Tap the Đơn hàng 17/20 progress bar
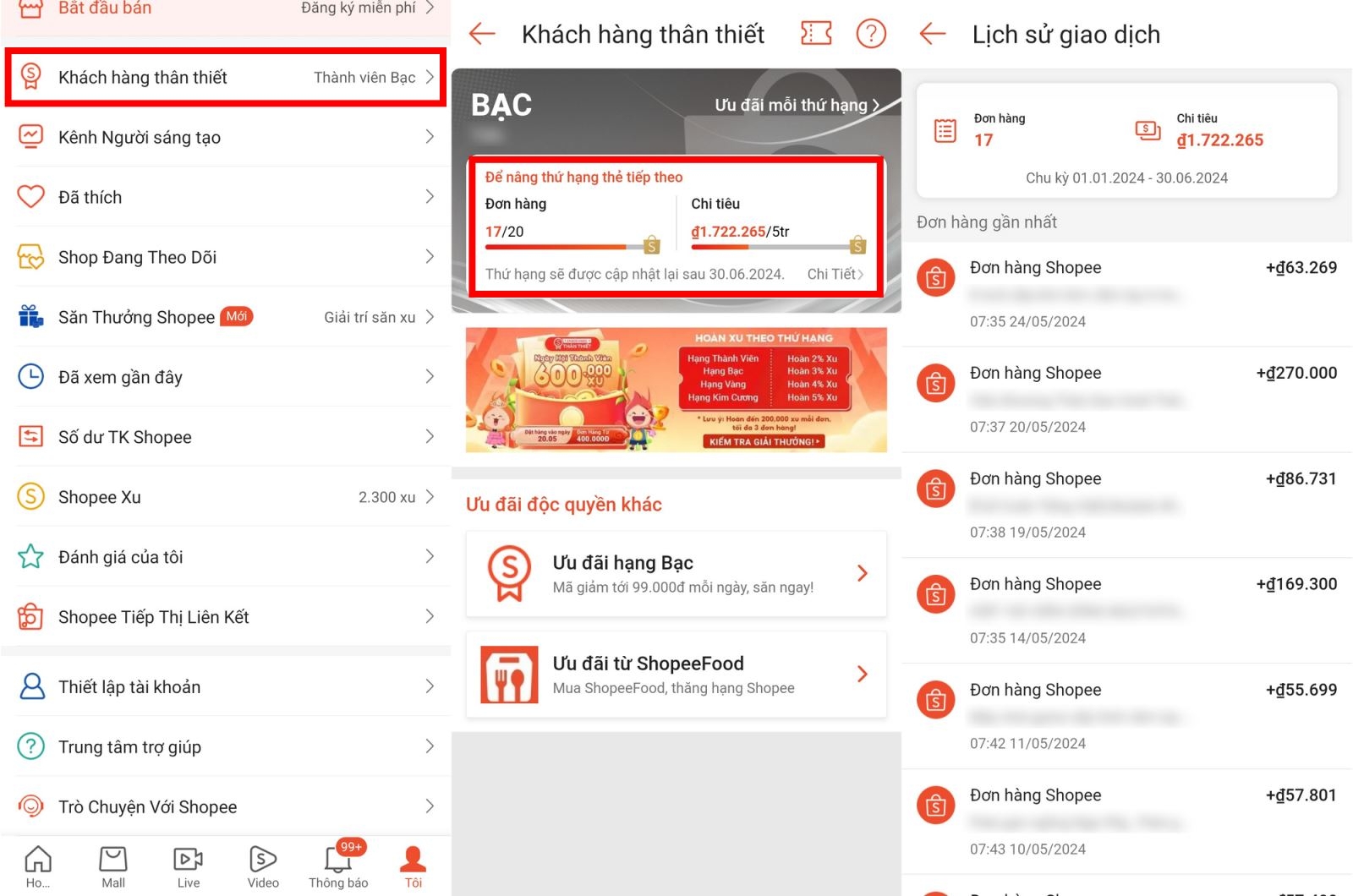This screenshot has height=896, width=1353. (572, 246)
